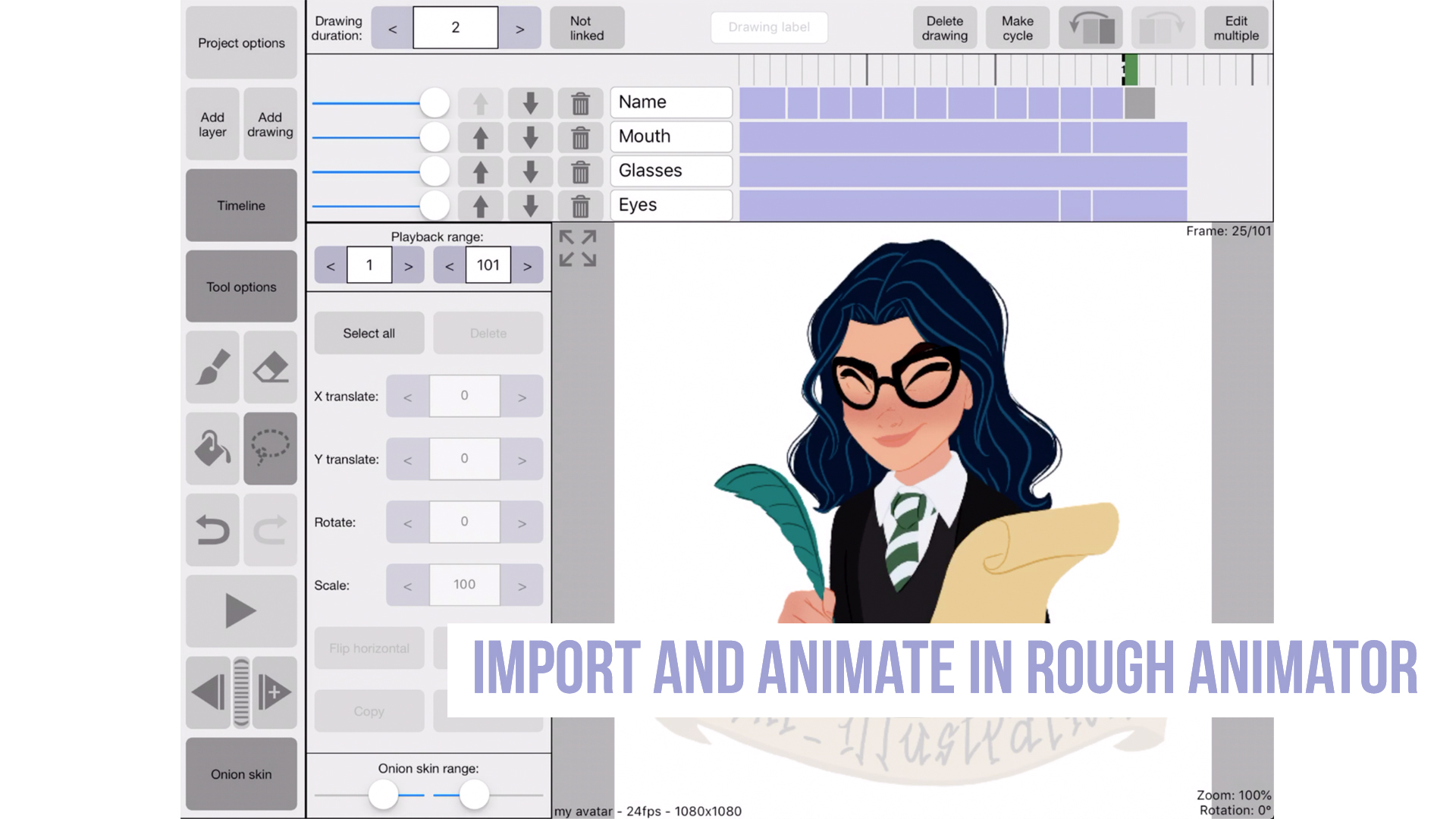Select the Lasso selection tool
This screenshot has width=1456, height=819.
pyautogui.click(x=270, y=448)
